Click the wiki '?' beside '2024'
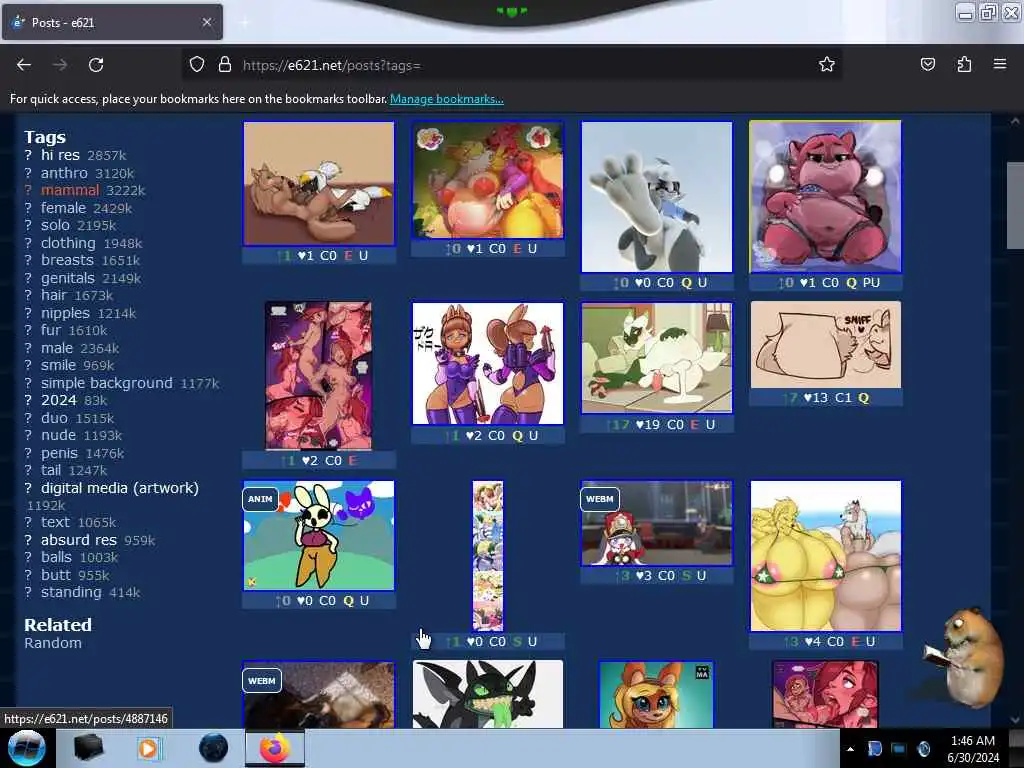Image resolution: width=1024 pixels, height=768 pixels. pyautogui.click(x=28, y=400)
